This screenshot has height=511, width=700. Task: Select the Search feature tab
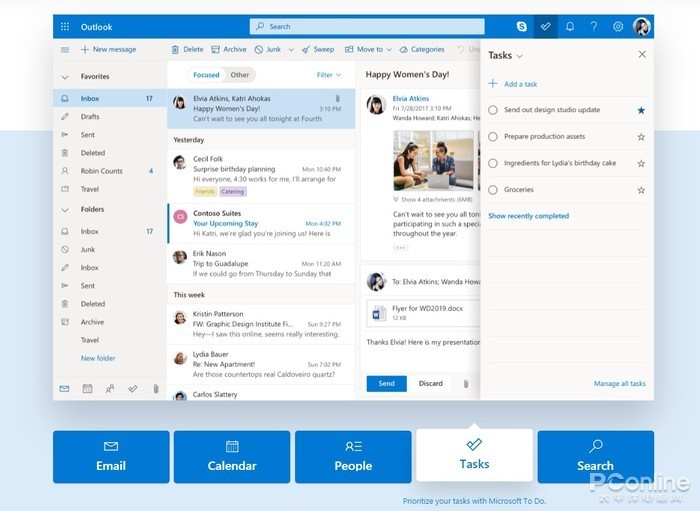(x=596, y=457)
